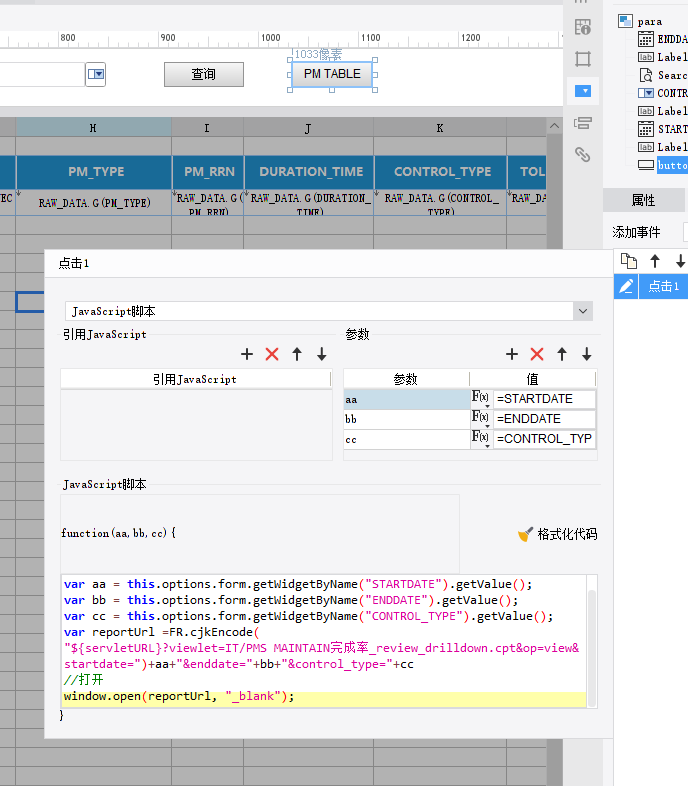Image resolution: width=688 pixels, height=786 pixels.
Task: Select parameter row aa
Action: click(406, 400)
